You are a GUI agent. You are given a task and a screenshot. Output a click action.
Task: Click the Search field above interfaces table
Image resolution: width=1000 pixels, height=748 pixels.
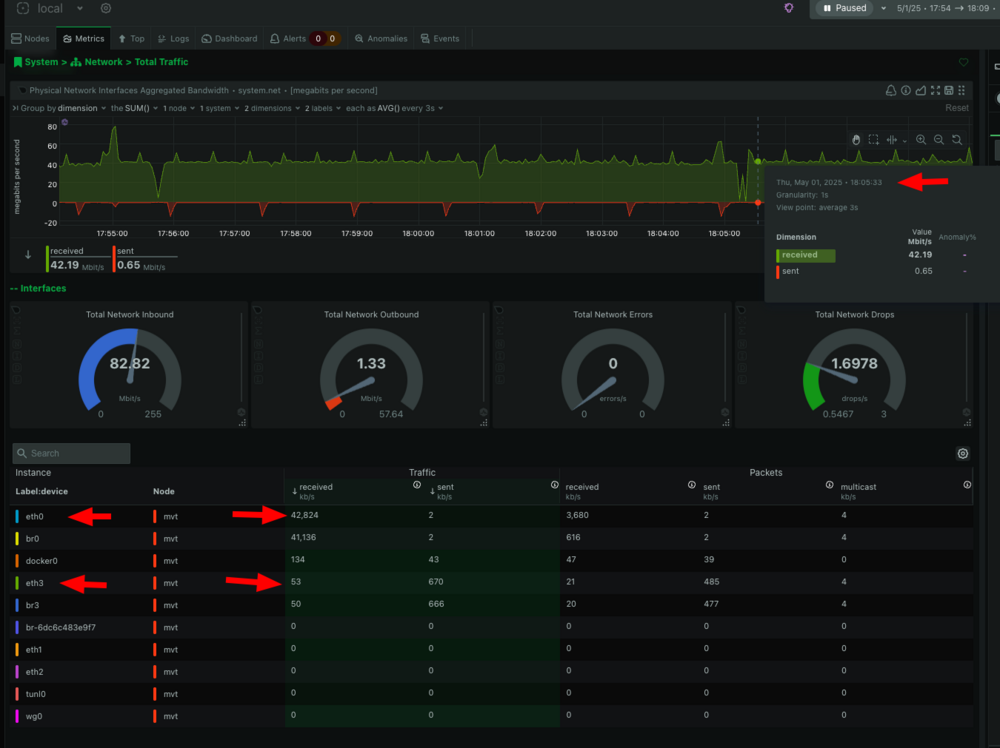coord(71,453)
